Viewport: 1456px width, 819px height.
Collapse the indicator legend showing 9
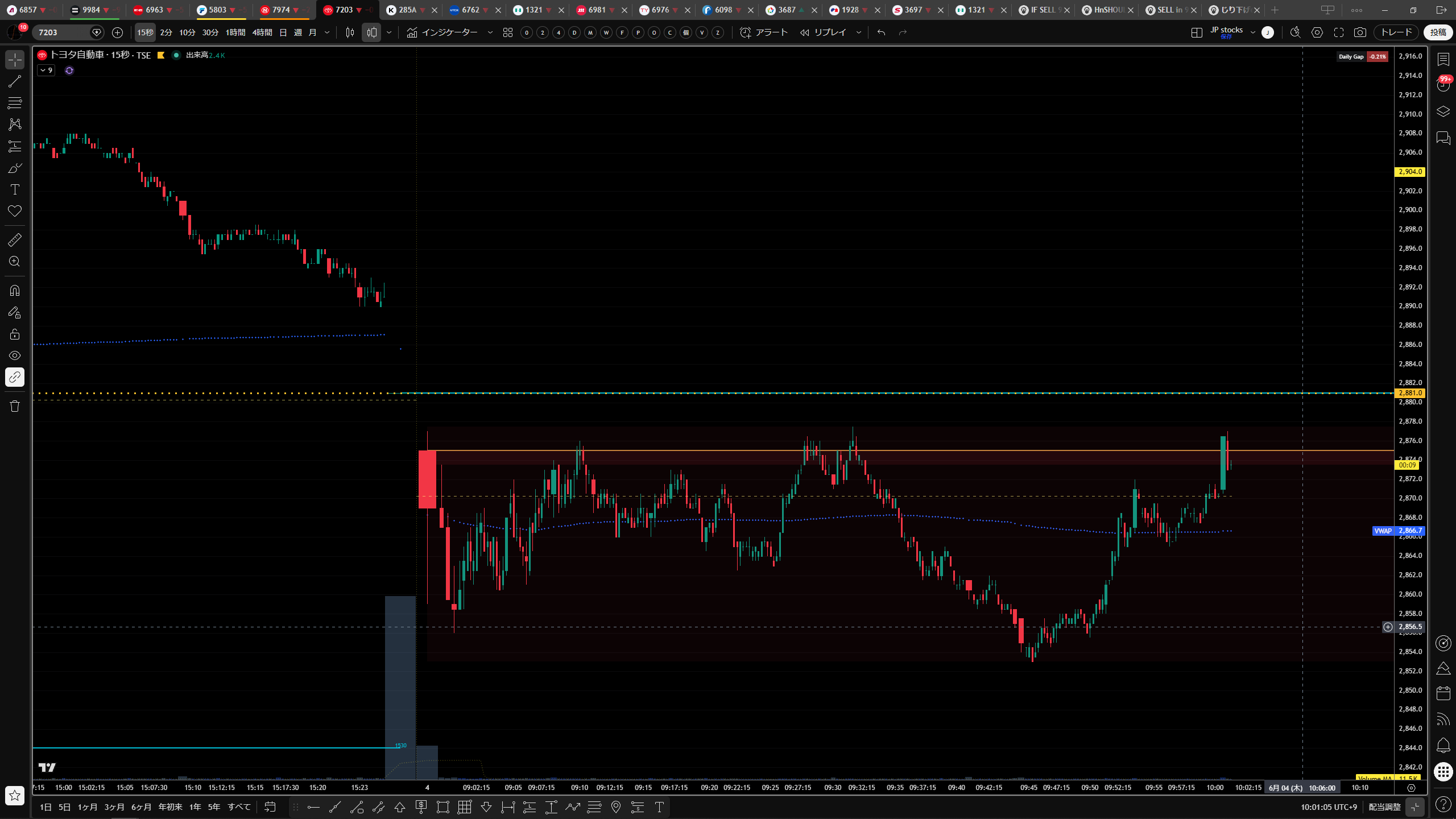(46, 71)
